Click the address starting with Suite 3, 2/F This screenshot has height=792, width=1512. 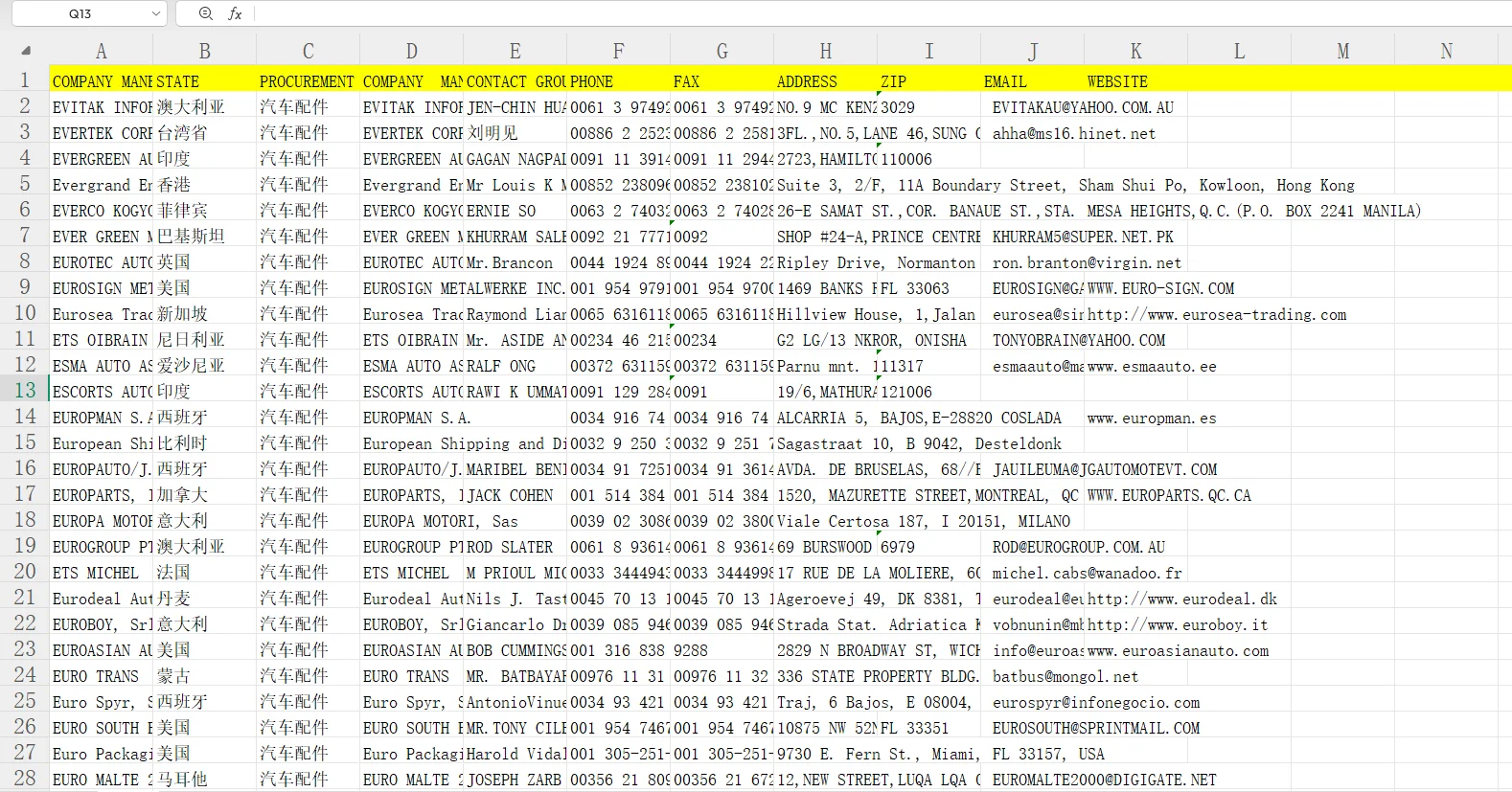pyautogui.click(x=1065, y=185)
